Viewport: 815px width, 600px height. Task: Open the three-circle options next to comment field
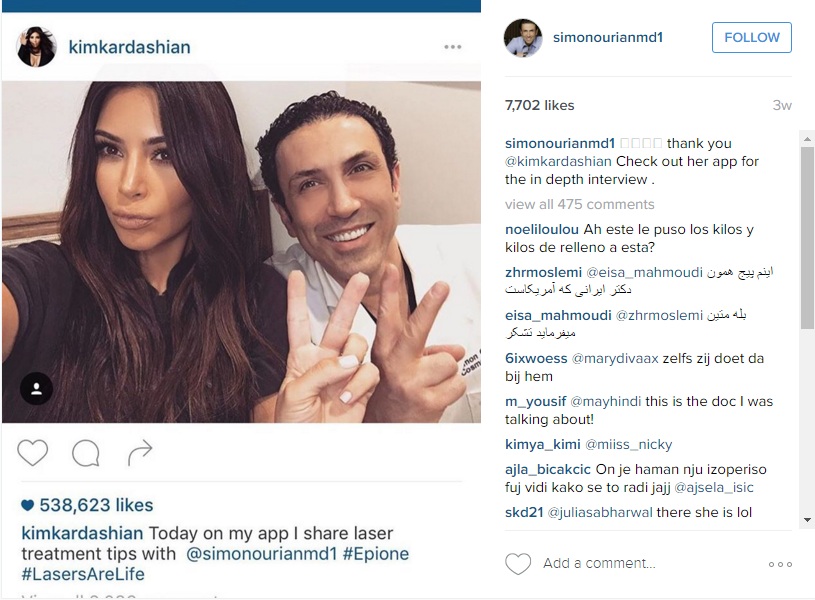tap(780, 564)
